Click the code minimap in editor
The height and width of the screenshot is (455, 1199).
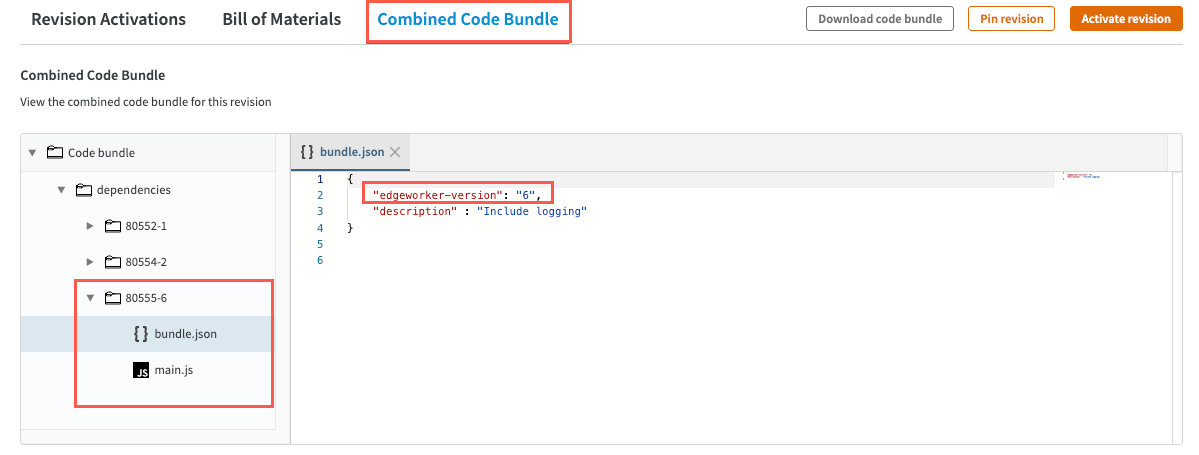(x=1083, y=176)
